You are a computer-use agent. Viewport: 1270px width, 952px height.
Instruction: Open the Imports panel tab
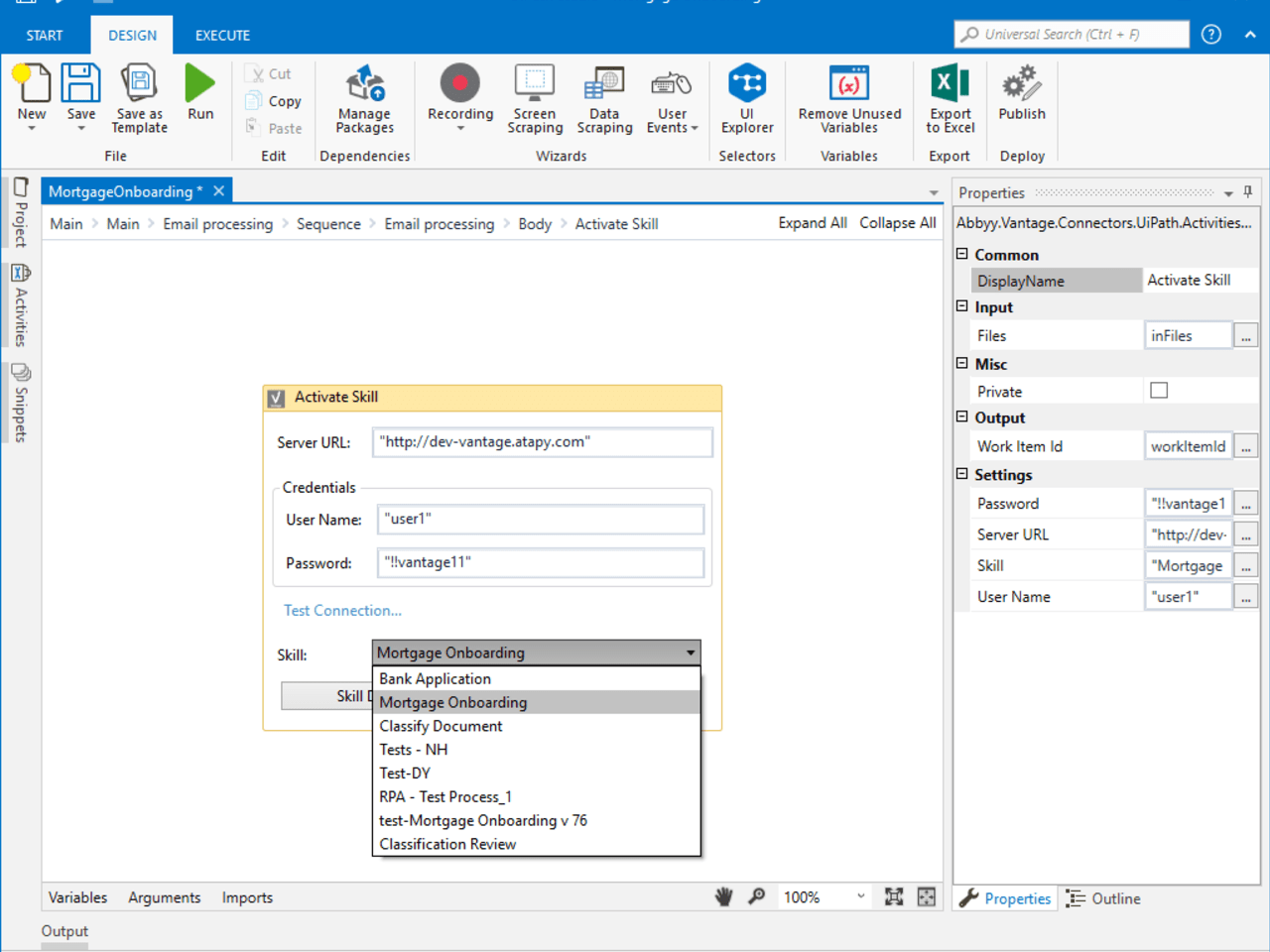(247, 897)
